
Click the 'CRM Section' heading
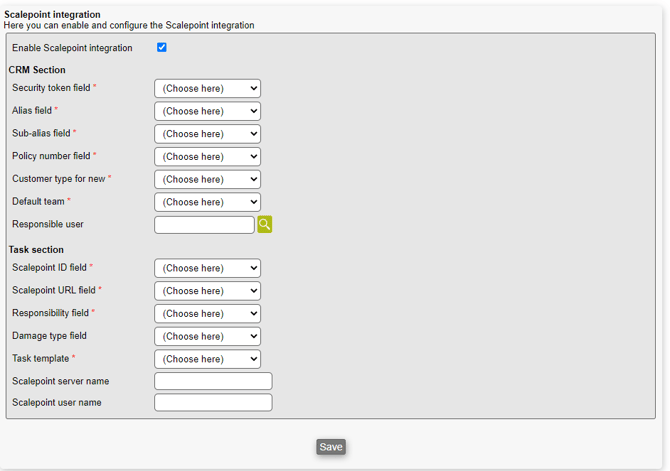tap(37, 70)
